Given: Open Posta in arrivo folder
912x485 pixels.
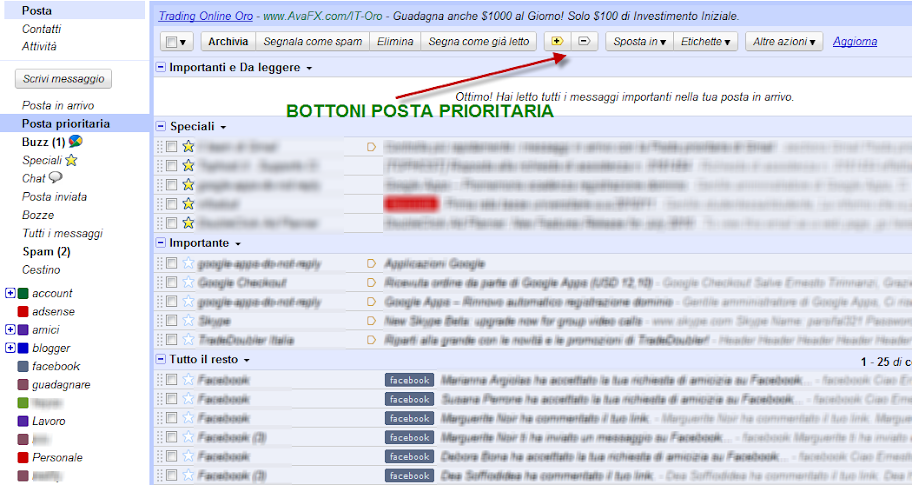Looking at the screenshot, I should click(x=58, y=105).
